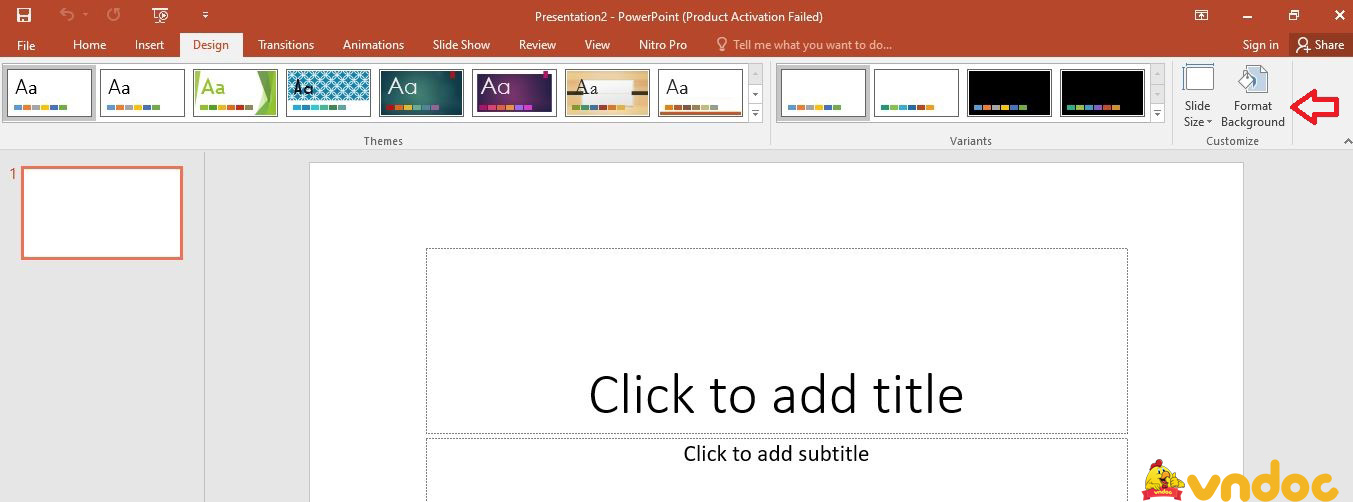Click the Redo icon in quick access
This screenshot has width=1353, height=502.
113,15
